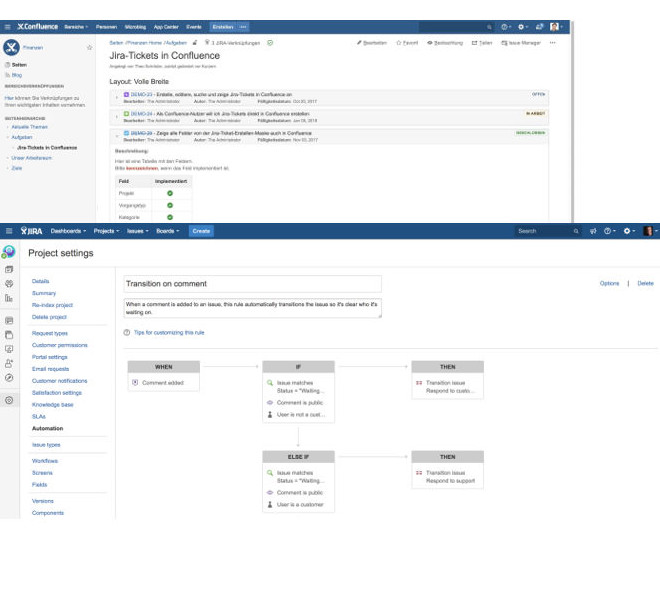This screenshot has width=660, height=603.
Task: Expand the DEMO-23 ticket row
Action: 117,98
